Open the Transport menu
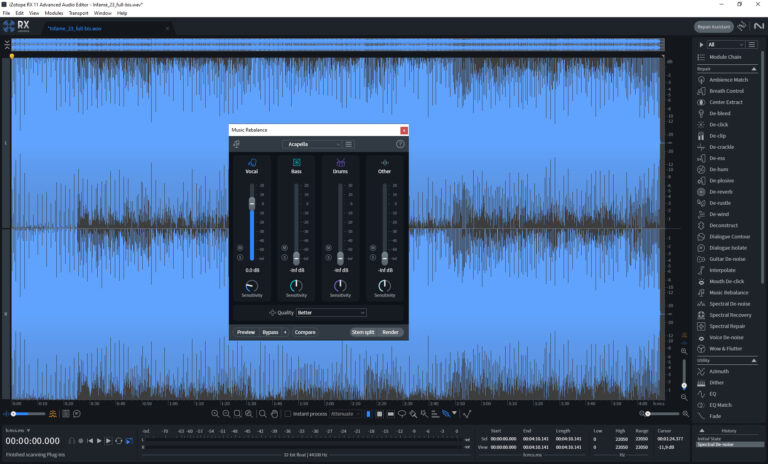 coord(78,13)
